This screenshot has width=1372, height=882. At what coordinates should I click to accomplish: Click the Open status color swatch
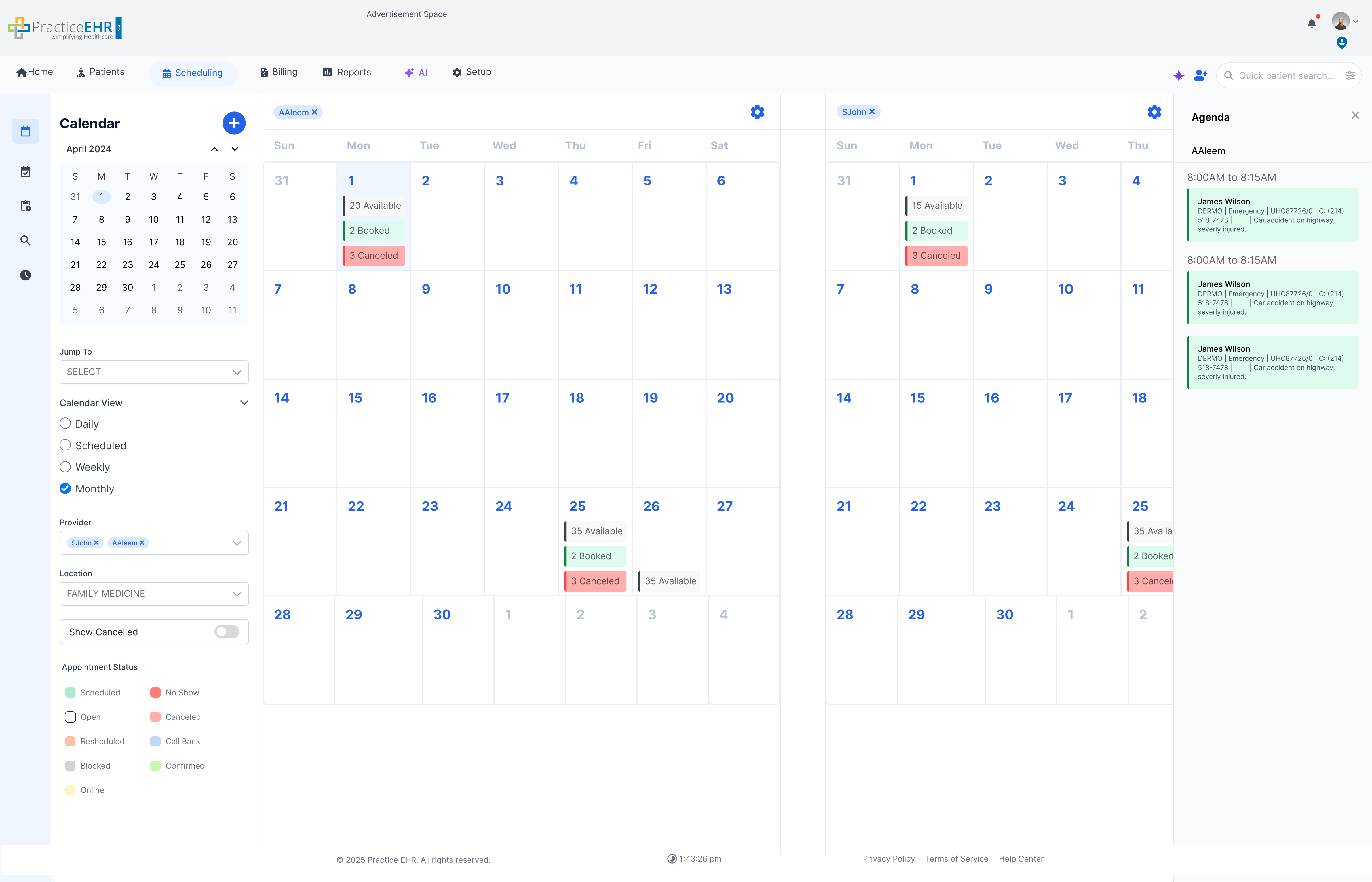coord(70,717)
